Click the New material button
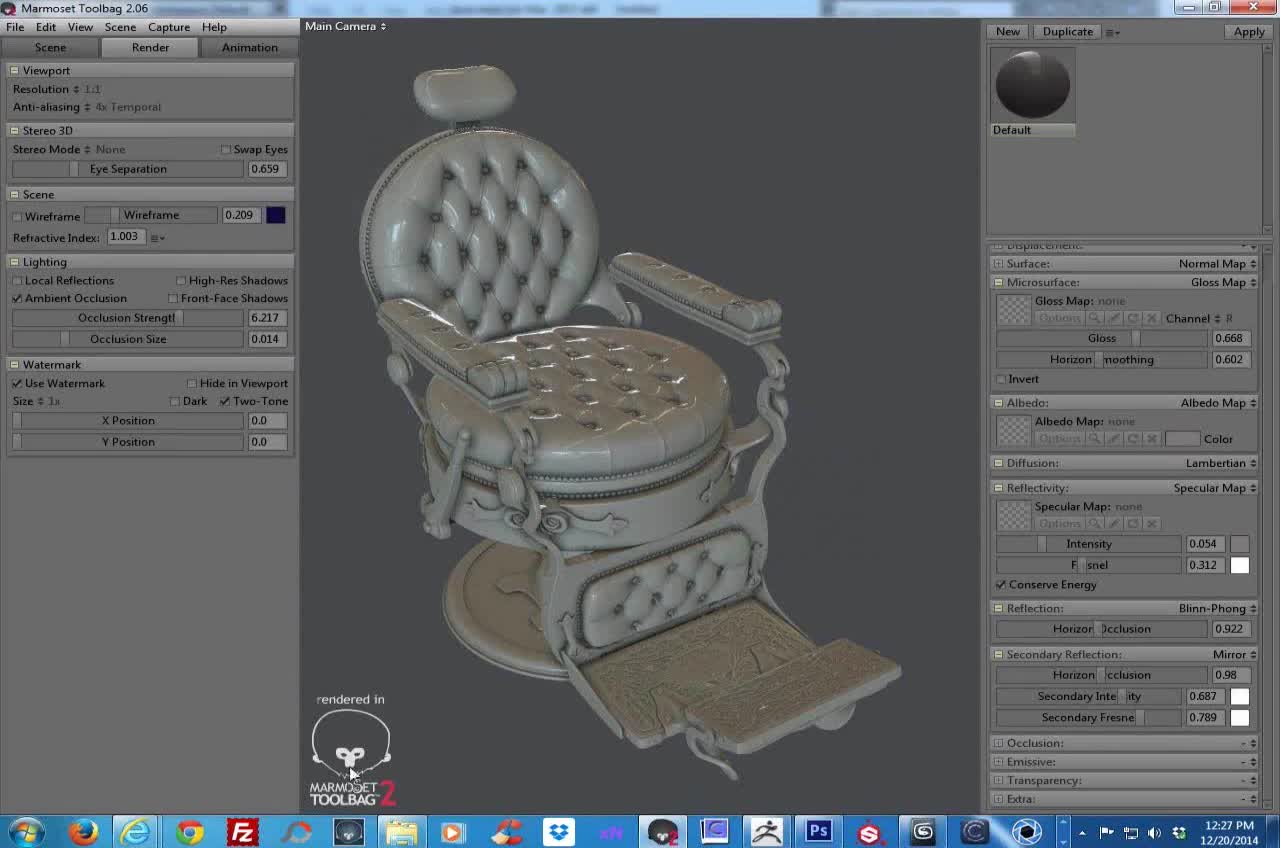This screenshot has width=1280, height=848. (x=1007, y=32)
